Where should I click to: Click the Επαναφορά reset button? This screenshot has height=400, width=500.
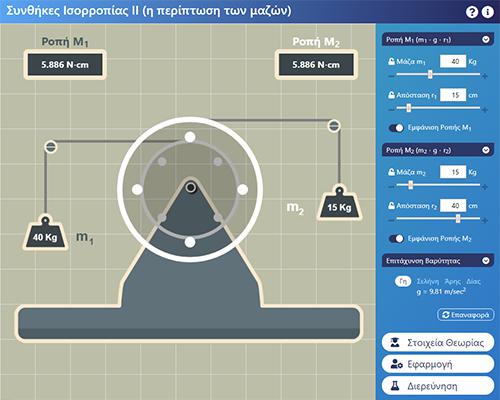point(466,315)
